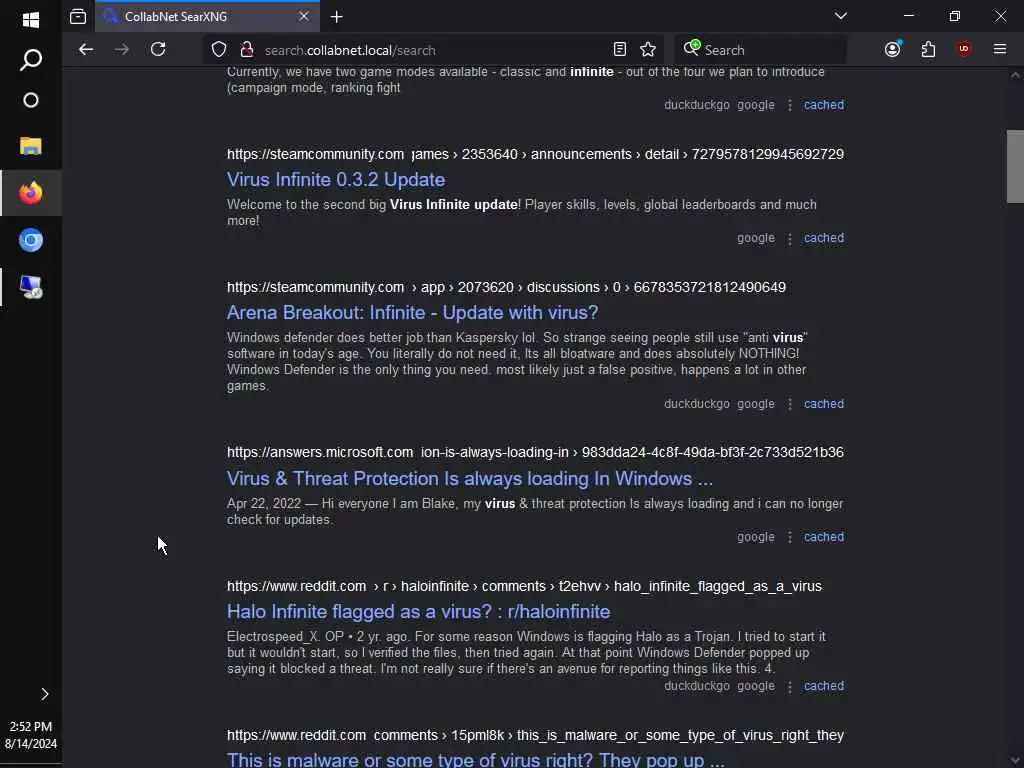Show the clock reading 2:52 PM
The image size is (1024, 768).
point(31,726)
